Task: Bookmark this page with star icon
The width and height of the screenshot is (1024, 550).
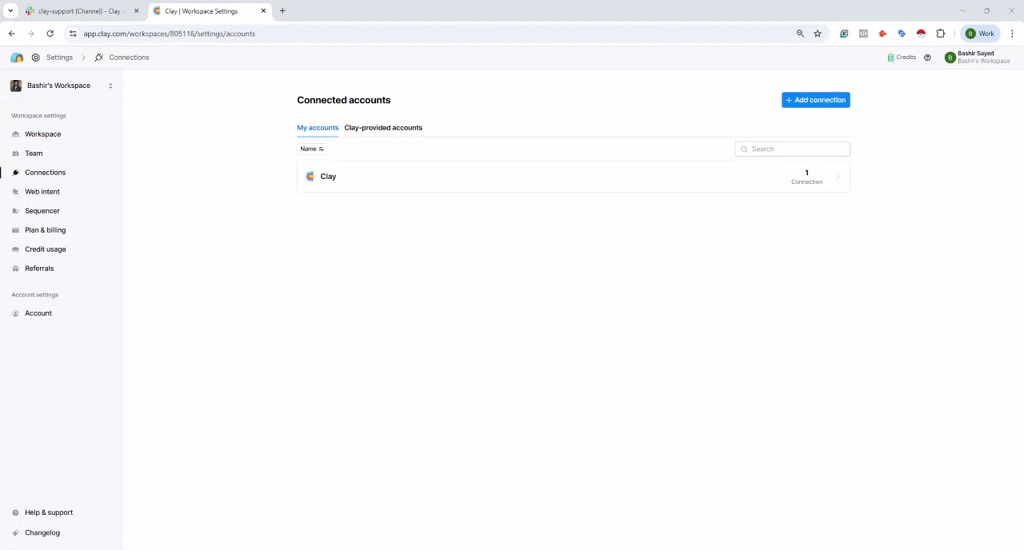Action: (x=817, y=33)
